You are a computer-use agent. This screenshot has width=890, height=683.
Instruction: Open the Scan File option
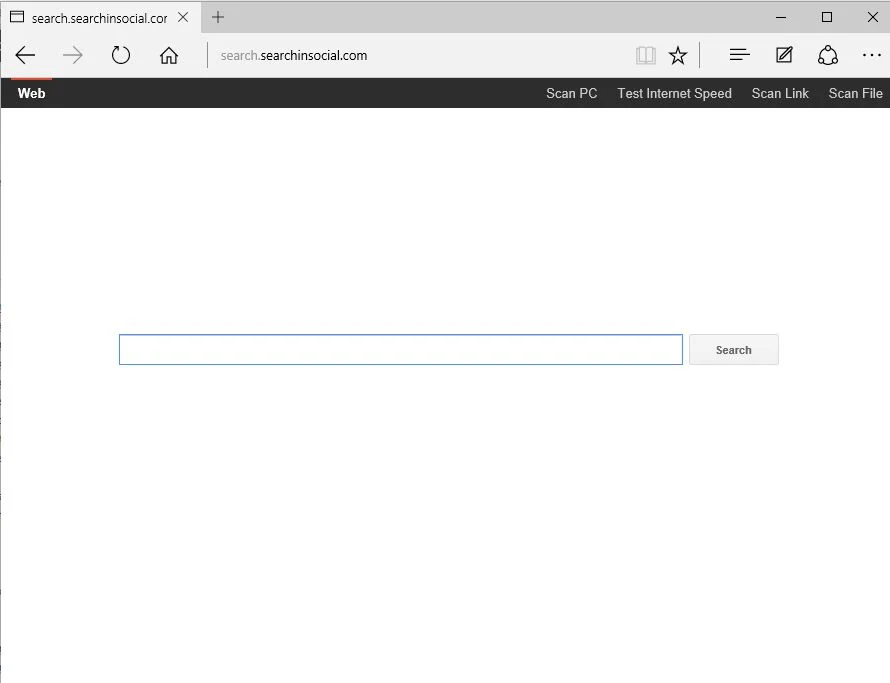pos(855,93)
